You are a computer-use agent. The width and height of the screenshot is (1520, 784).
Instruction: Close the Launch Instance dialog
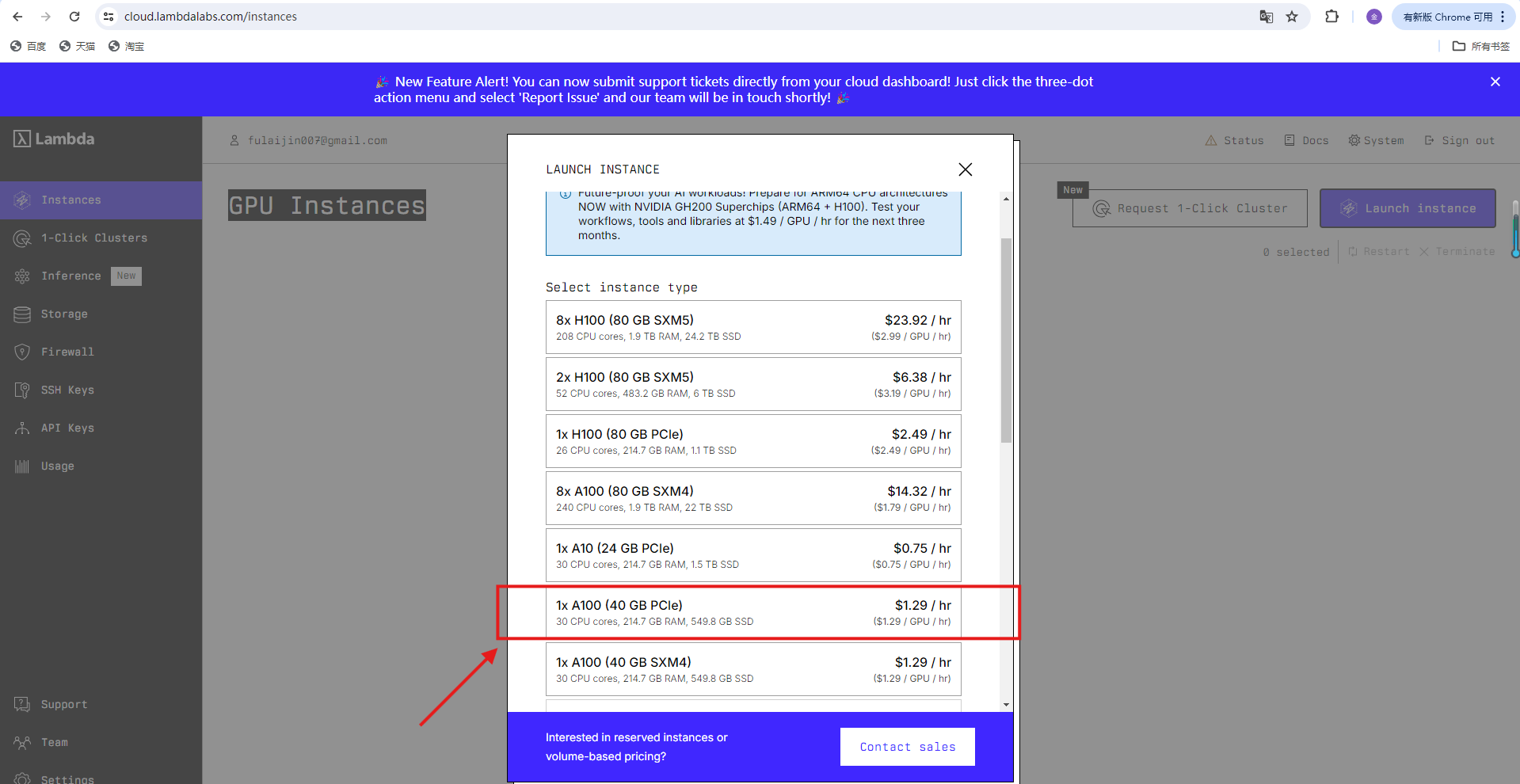tap(966, 169)
